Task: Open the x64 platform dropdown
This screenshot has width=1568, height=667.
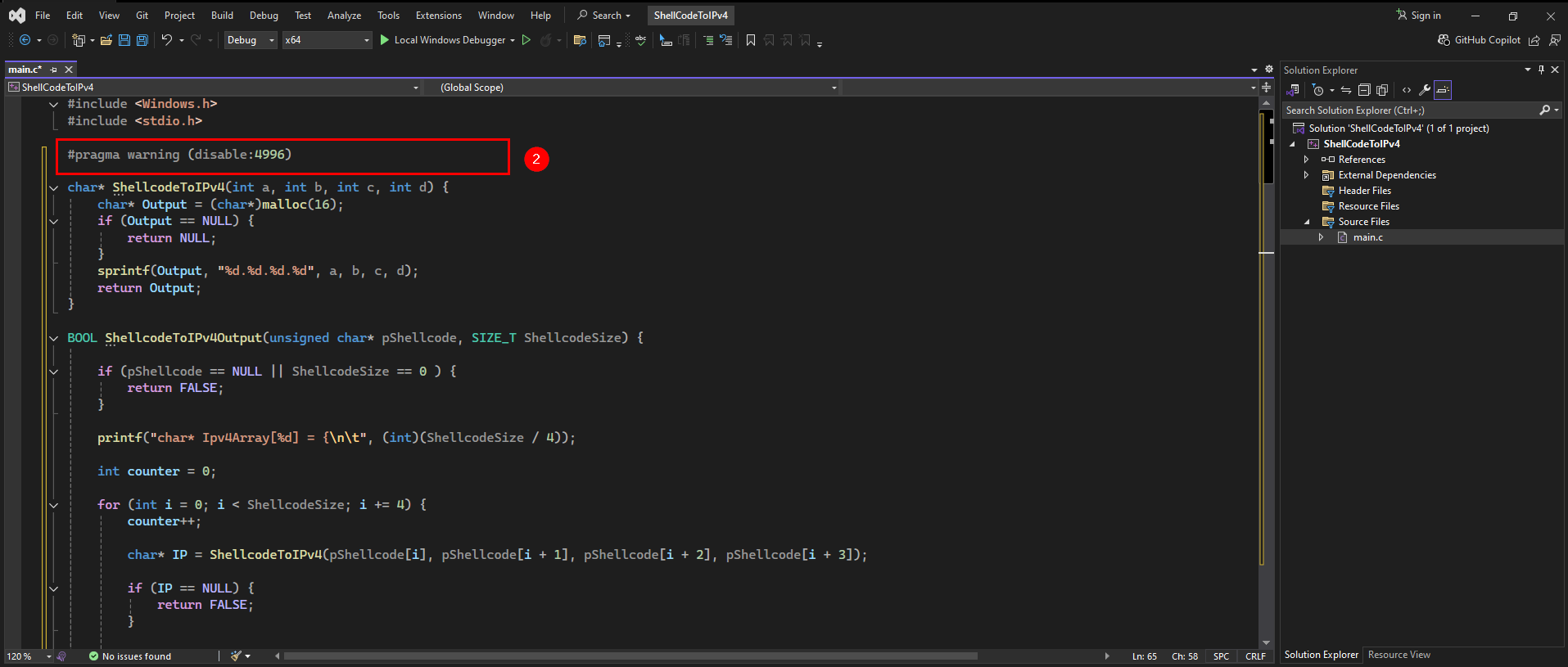Action: (328, 40)
